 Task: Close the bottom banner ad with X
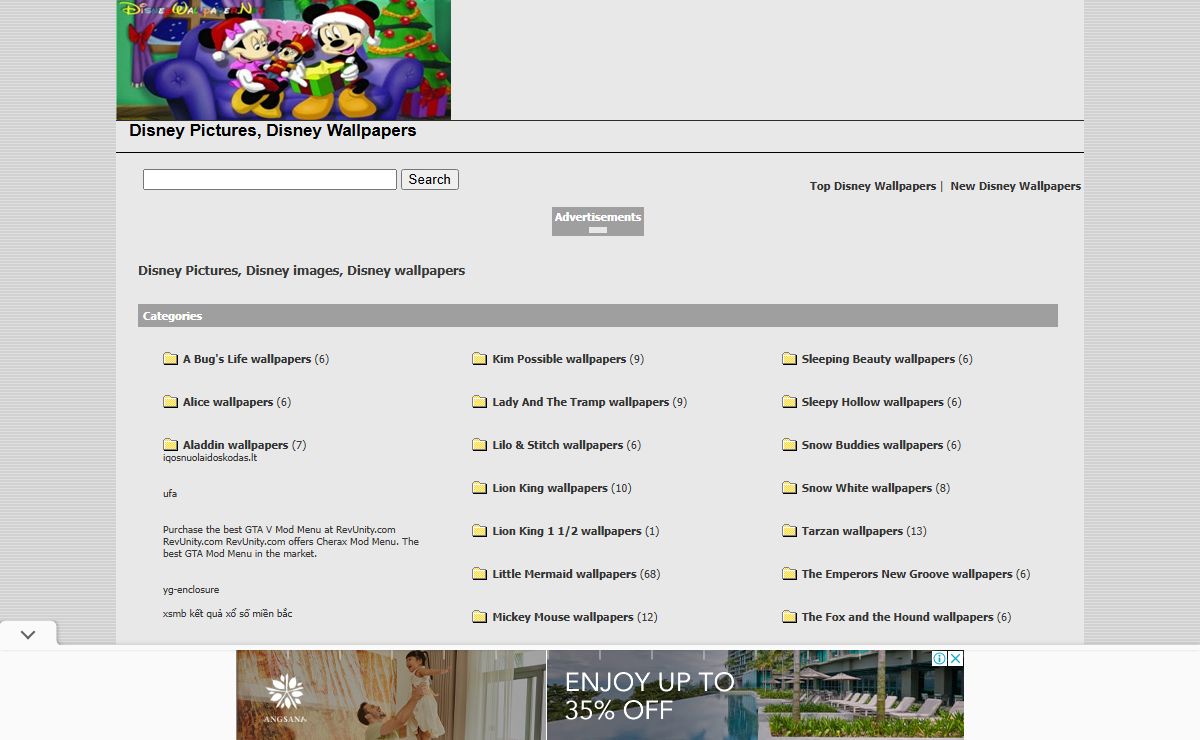pos(956,658)
